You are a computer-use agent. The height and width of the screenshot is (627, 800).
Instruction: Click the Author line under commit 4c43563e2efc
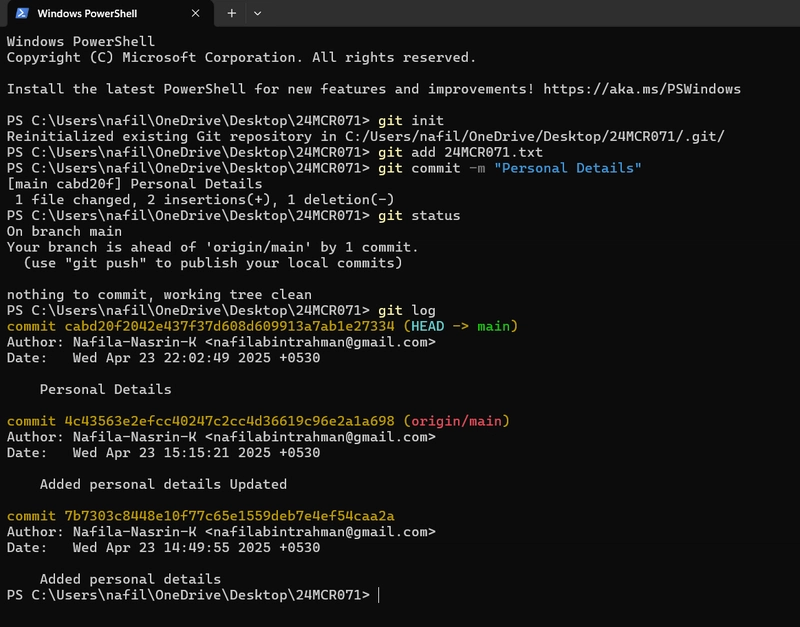tap(221, 437)
